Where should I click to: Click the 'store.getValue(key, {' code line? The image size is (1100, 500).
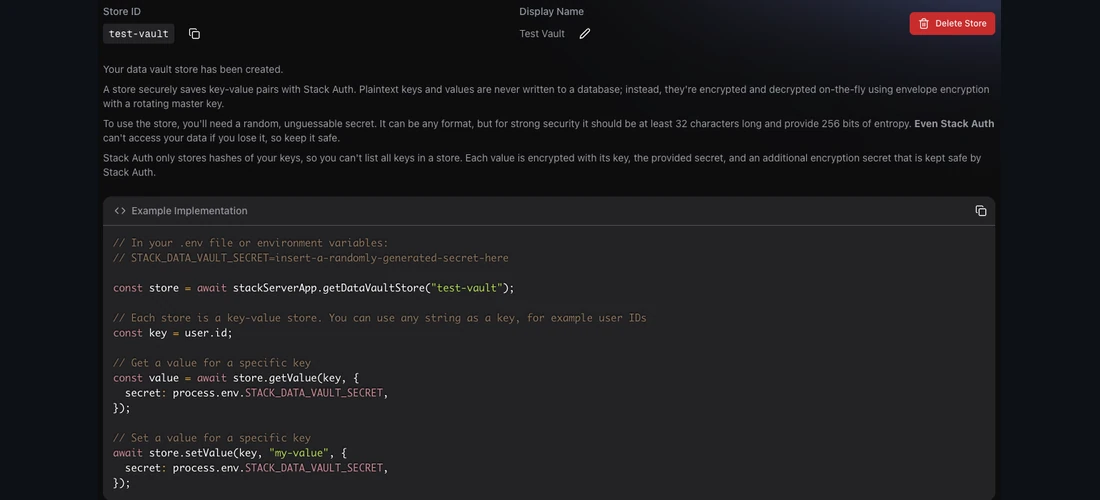point(236,378)
